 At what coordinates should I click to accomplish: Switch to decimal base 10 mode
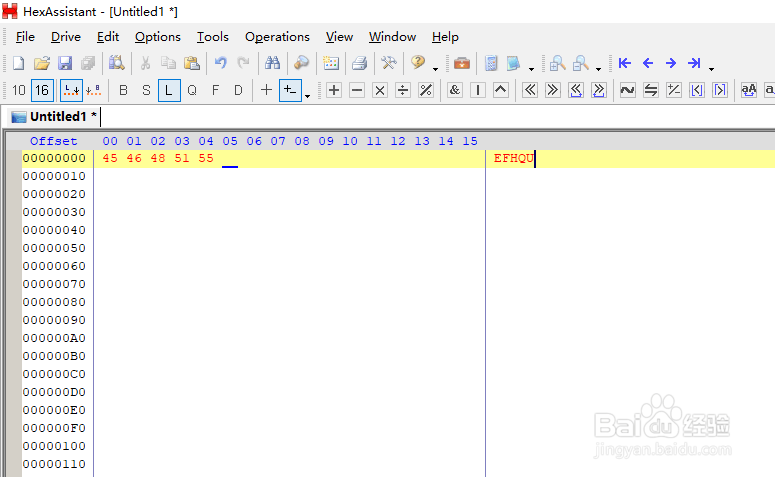point(19,90)
